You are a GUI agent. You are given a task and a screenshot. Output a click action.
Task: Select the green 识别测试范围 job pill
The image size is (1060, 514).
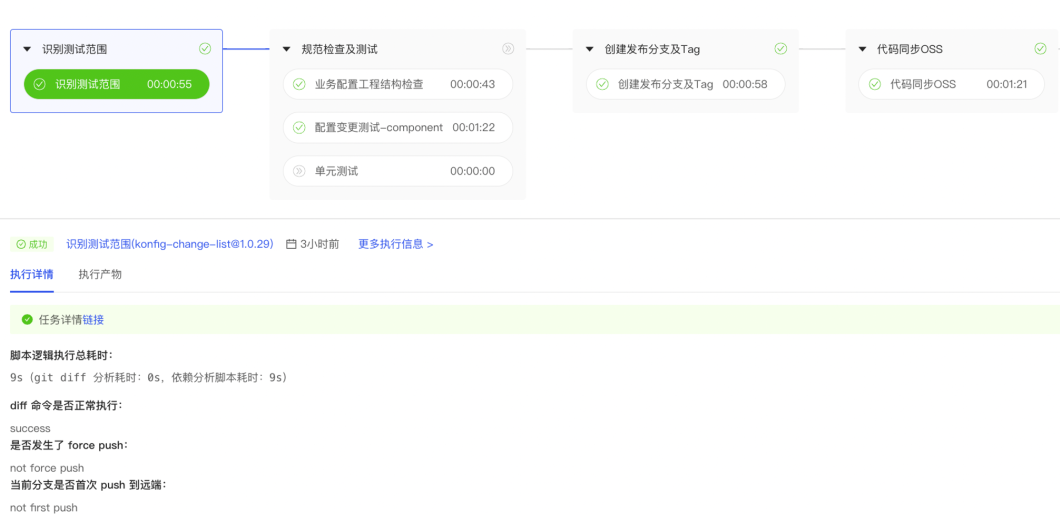116,85
